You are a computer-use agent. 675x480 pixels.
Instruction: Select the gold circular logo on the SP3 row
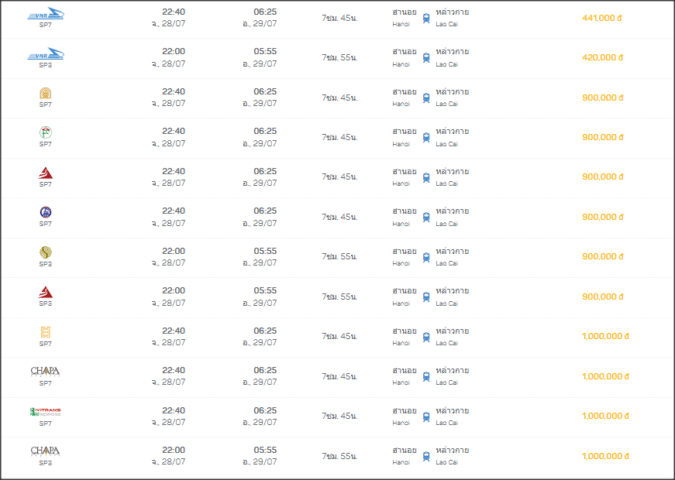[x=45, y=252]
